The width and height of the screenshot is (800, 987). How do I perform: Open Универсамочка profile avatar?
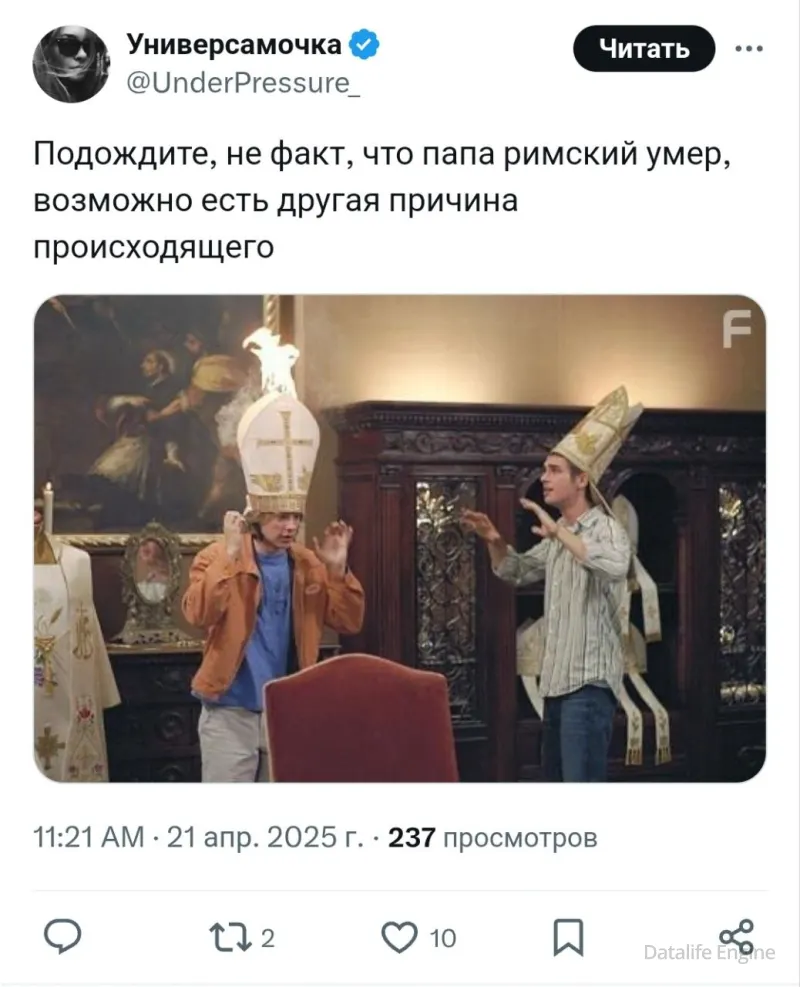[x=72, y=64]
